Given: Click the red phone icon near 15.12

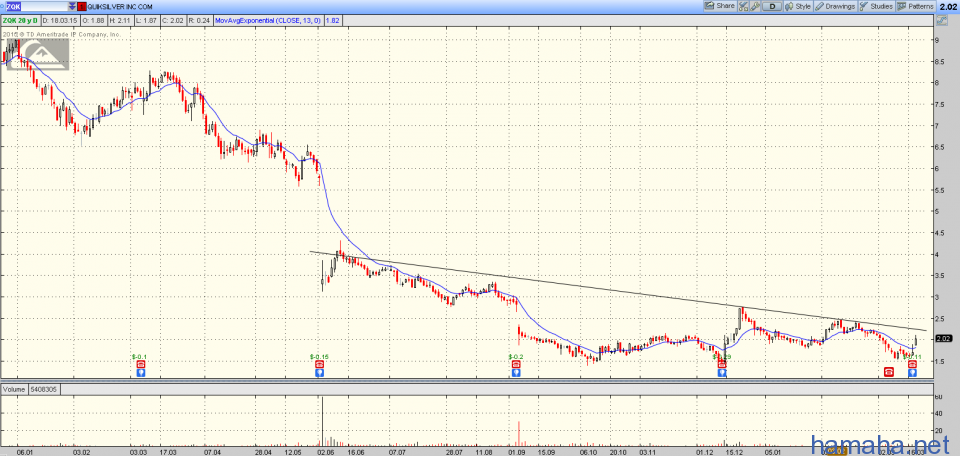Looking at the screenshot, I should coord(722,364).
